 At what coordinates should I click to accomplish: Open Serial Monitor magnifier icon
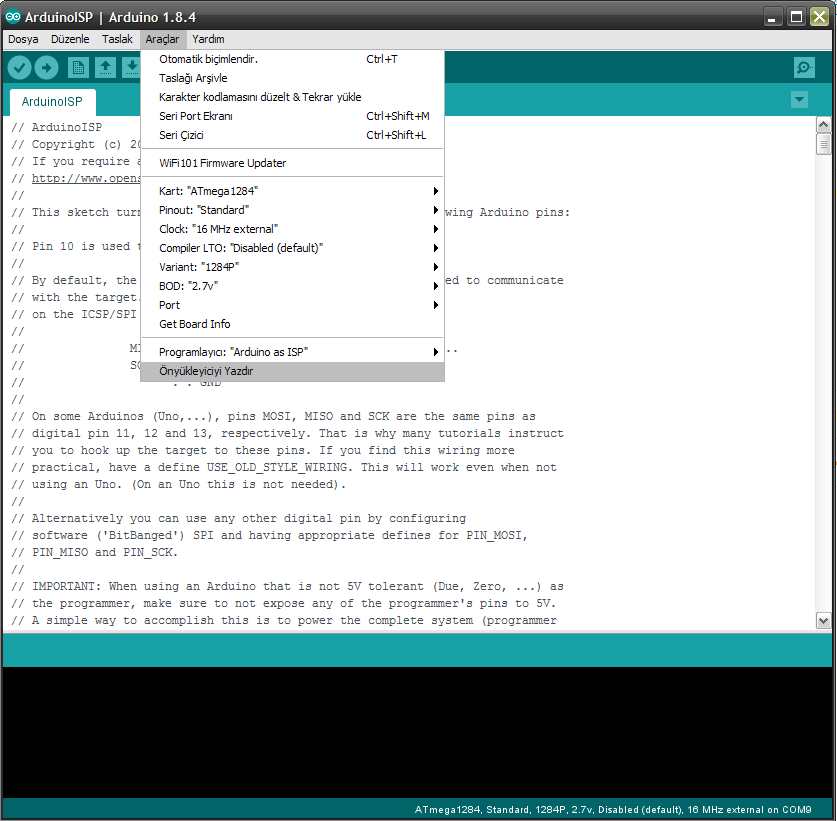point(804,67)
